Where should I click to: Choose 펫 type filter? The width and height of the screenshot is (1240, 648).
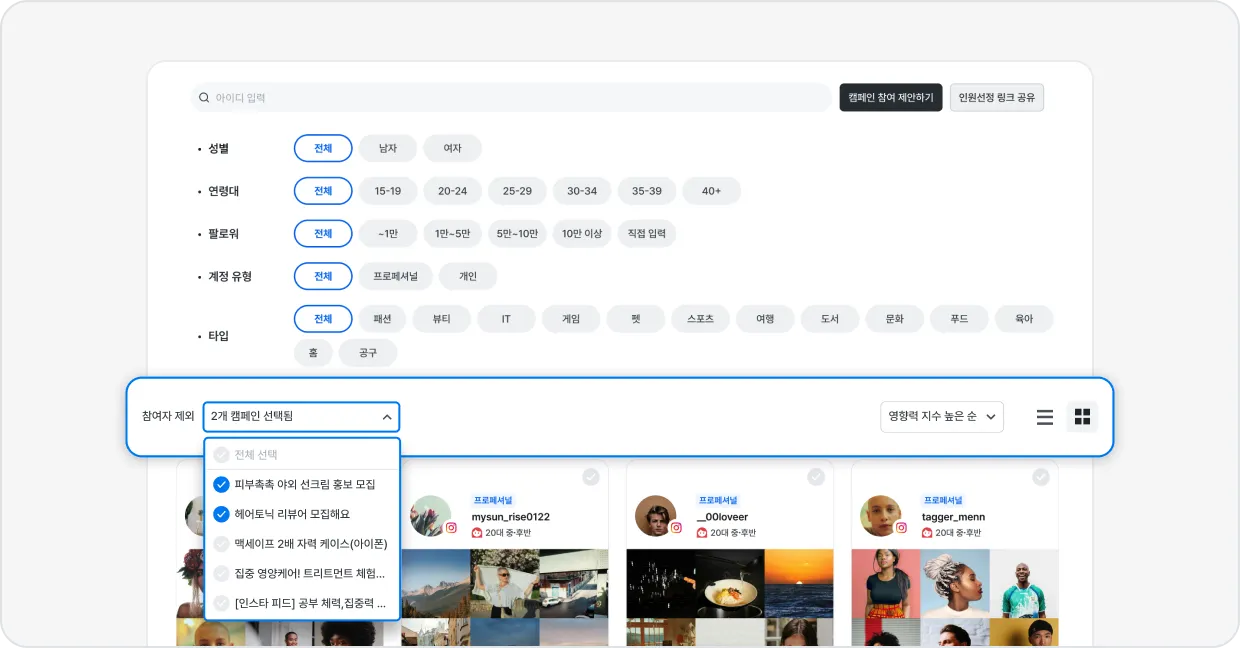635,319
